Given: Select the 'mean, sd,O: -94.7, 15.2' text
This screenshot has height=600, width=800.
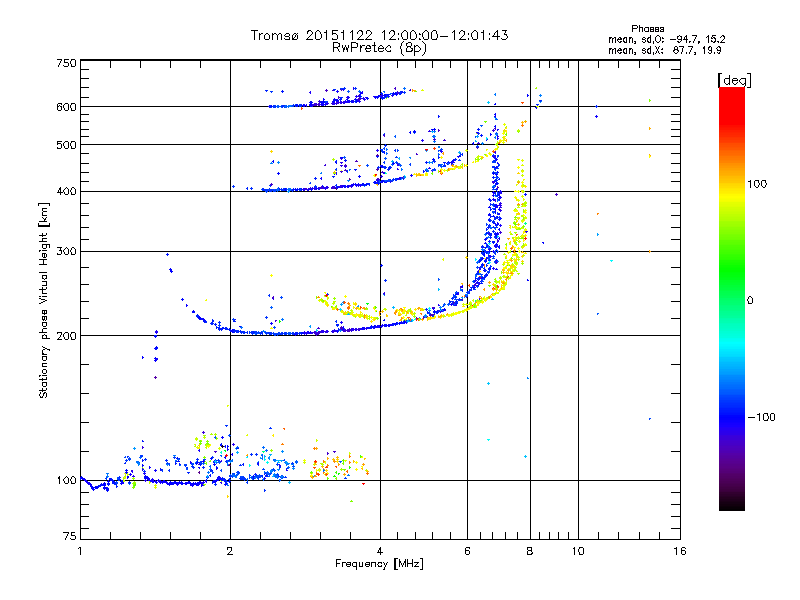Looking at the screenshot, I should (x=666, y=39).
